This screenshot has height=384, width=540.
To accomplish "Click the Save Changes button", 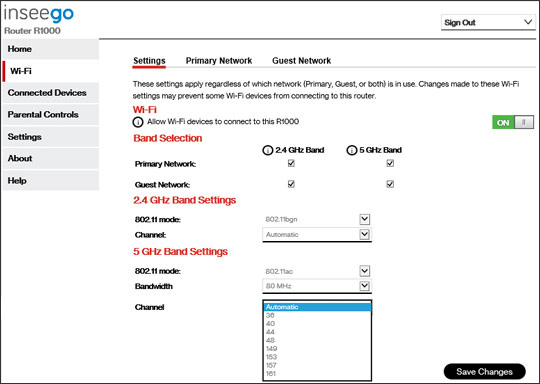I will pyautogui.click(x=485, y=372).
